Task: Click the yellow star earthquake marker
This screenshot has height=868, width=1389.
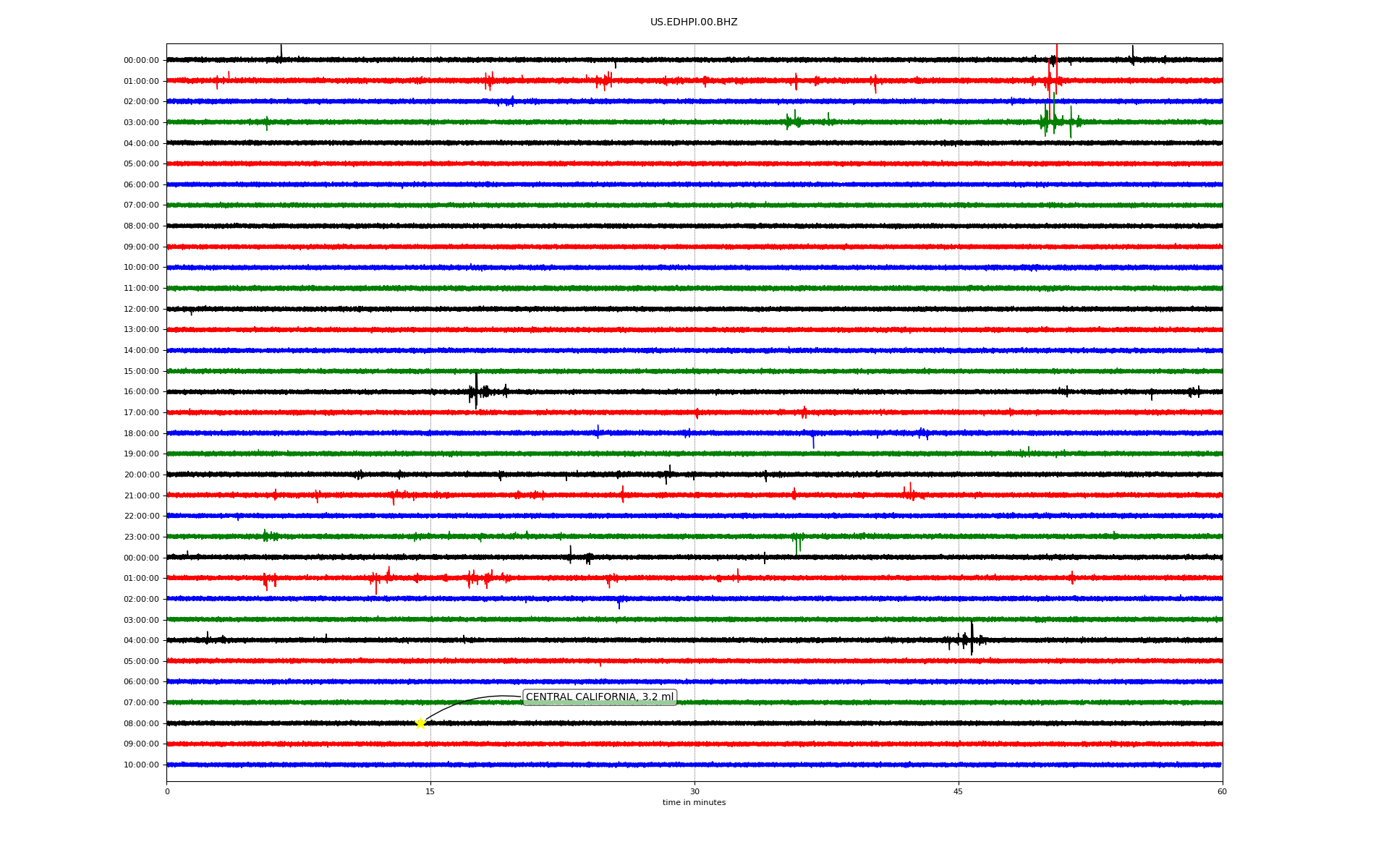Action: 420,723
